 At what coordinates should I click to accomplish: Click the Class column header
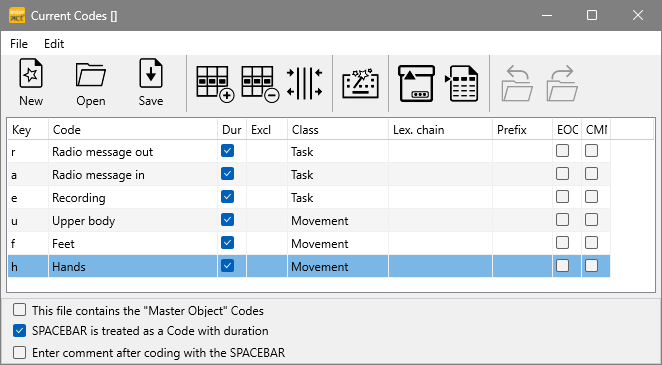pyautogui.click(x=338, y=130)
